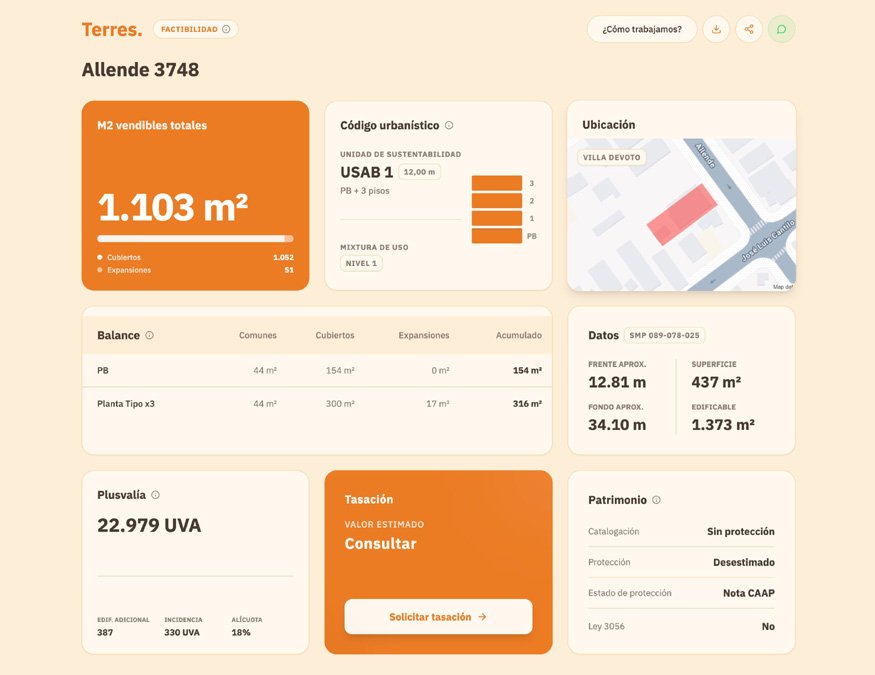Open chat via the green chat bubble icon
The image size is (875, 675).
[x=782, y=29]
